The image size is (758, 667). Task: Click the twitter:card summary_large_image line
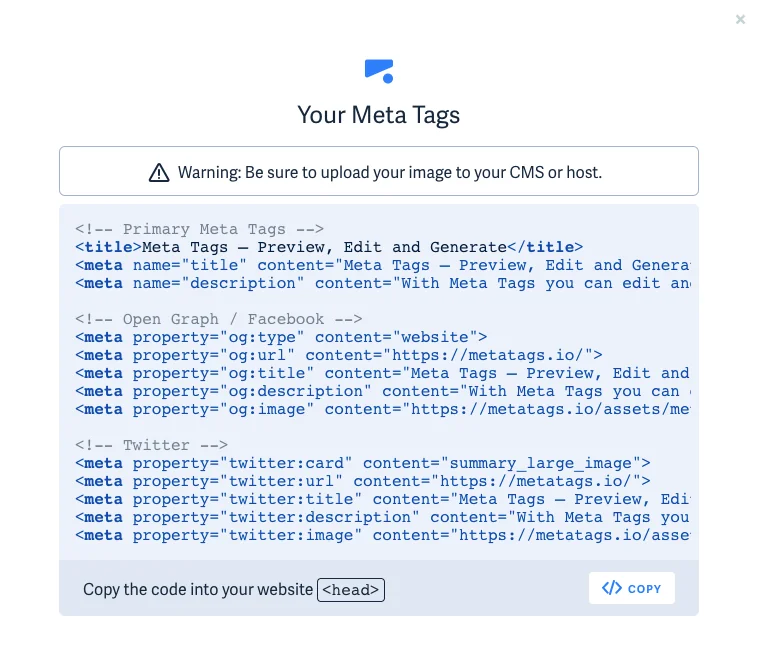[x=363, y=463]
